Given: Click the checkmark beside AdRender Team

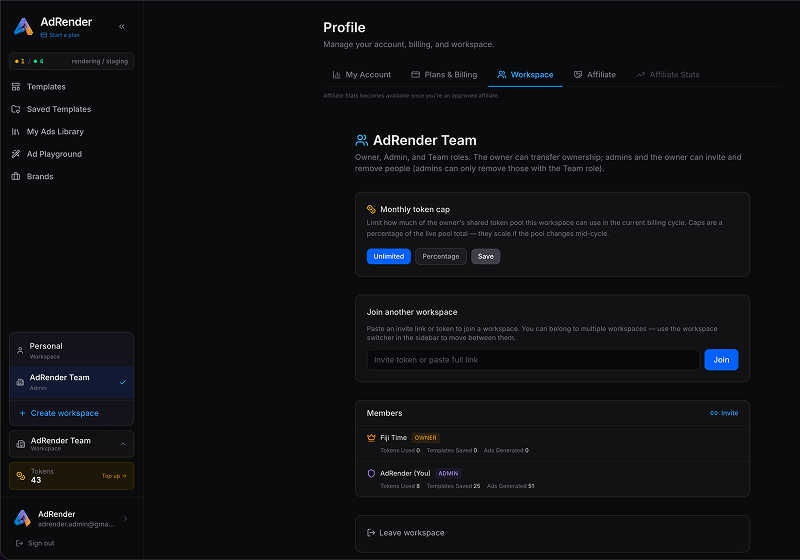Looking at the screenshot, I should point(123,382).
